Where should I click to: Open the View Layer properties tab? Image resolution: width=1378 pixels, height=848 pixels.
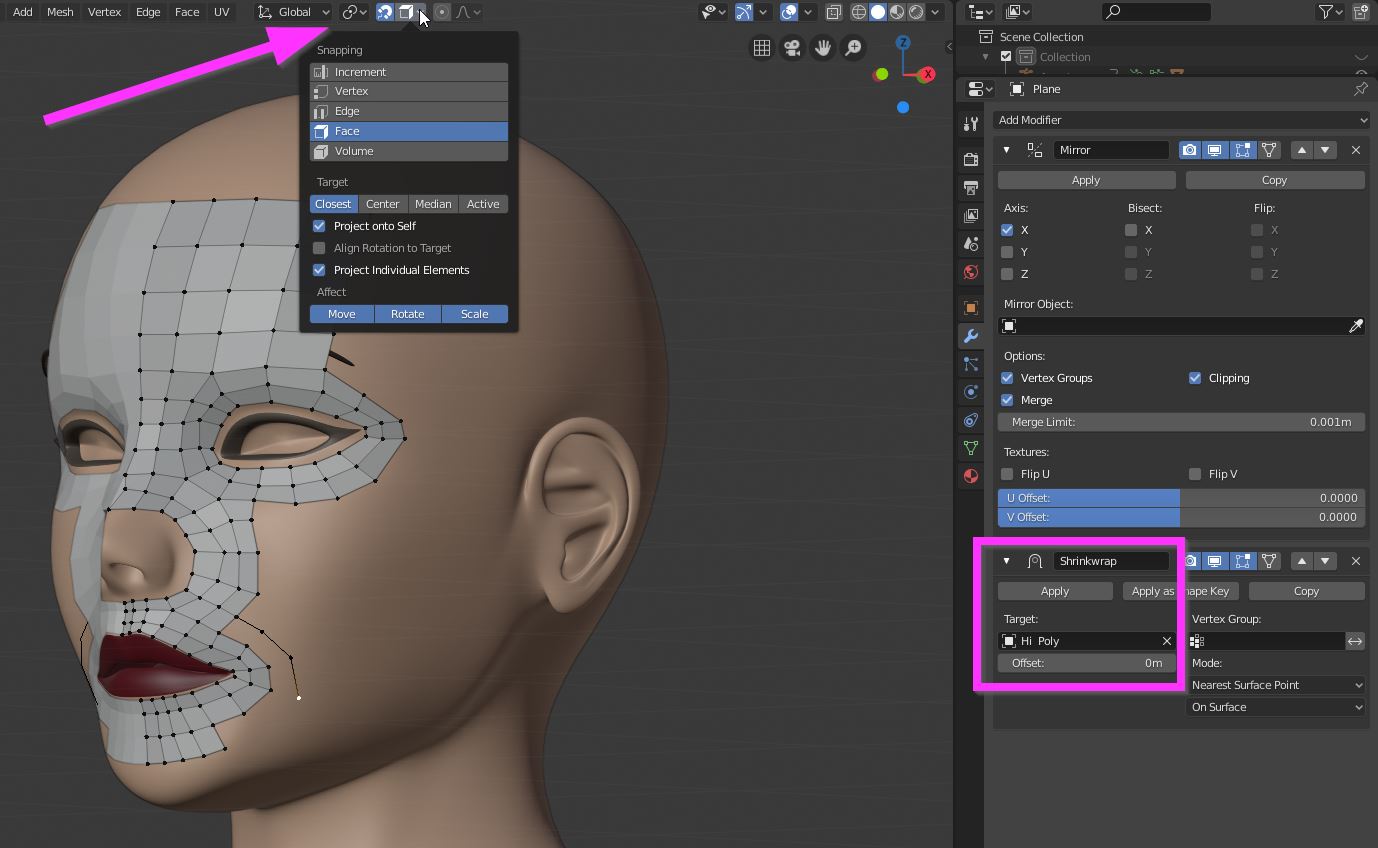tap(971, 216)
